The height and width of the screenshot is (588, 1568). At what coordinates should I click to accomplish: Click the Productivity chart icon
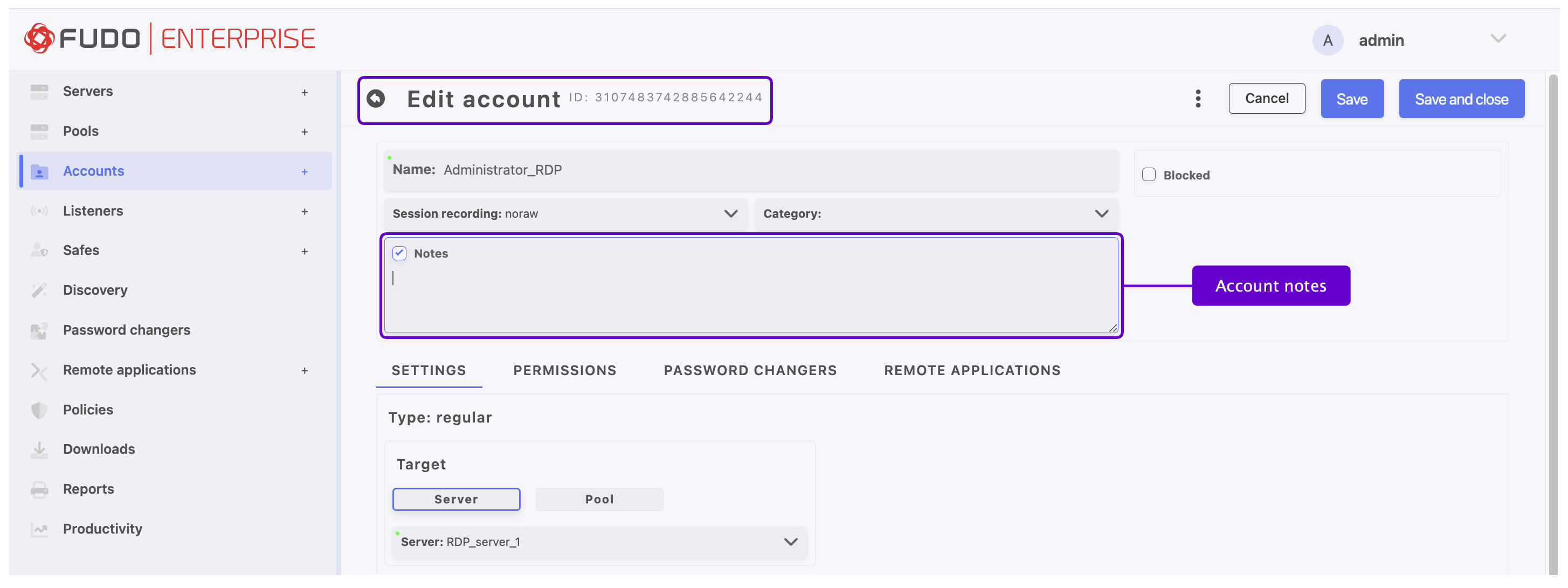[39, 530]
